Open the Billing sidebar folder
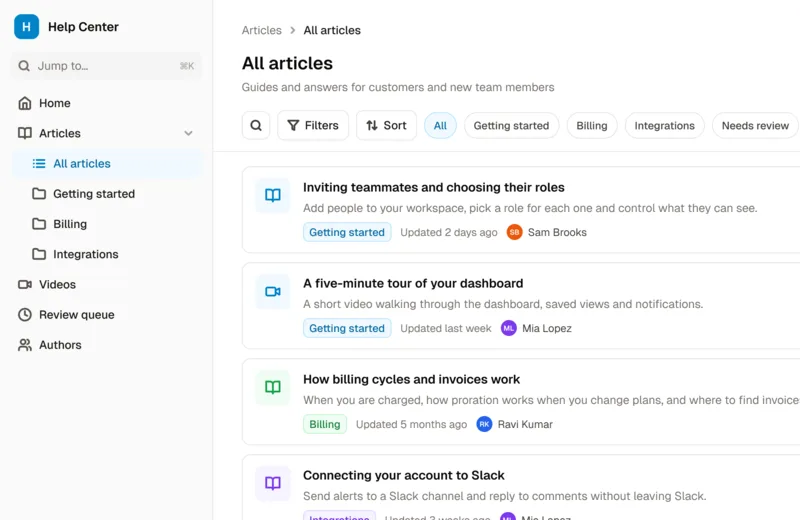 (x=107, y=224)
